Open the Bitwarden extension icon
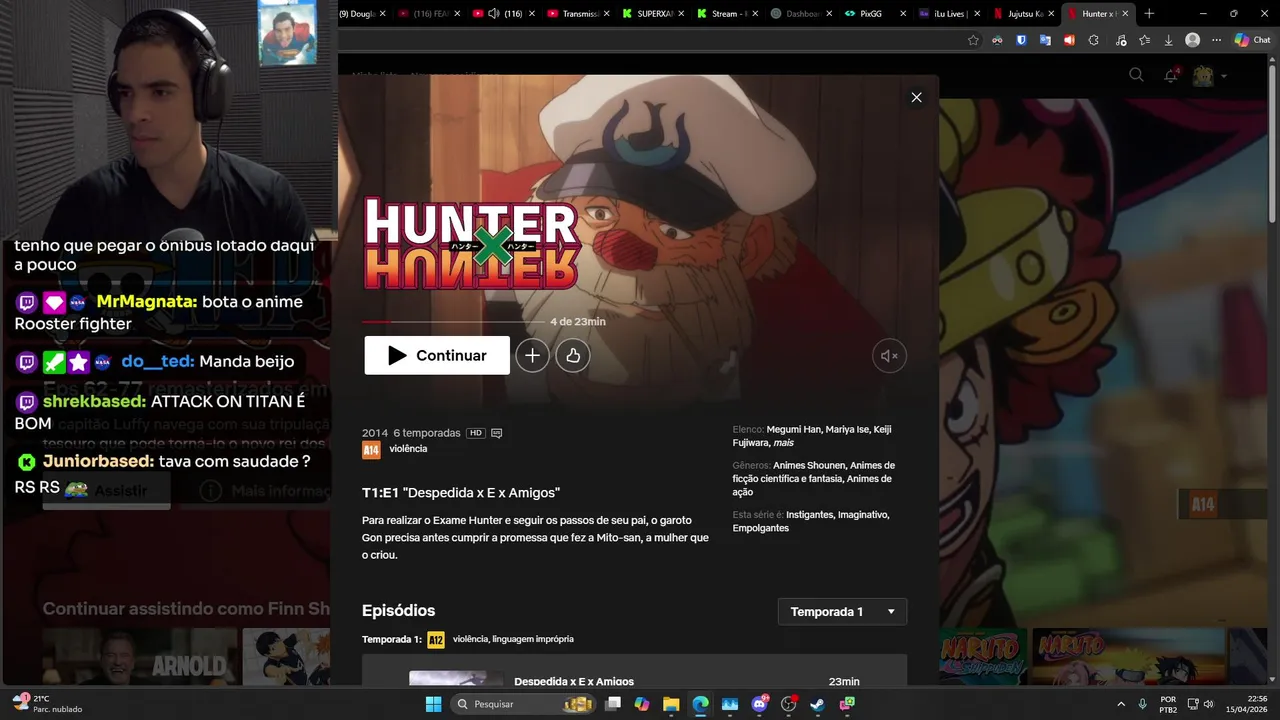The image size is (1280, 720). click(x=1021, y=40)
